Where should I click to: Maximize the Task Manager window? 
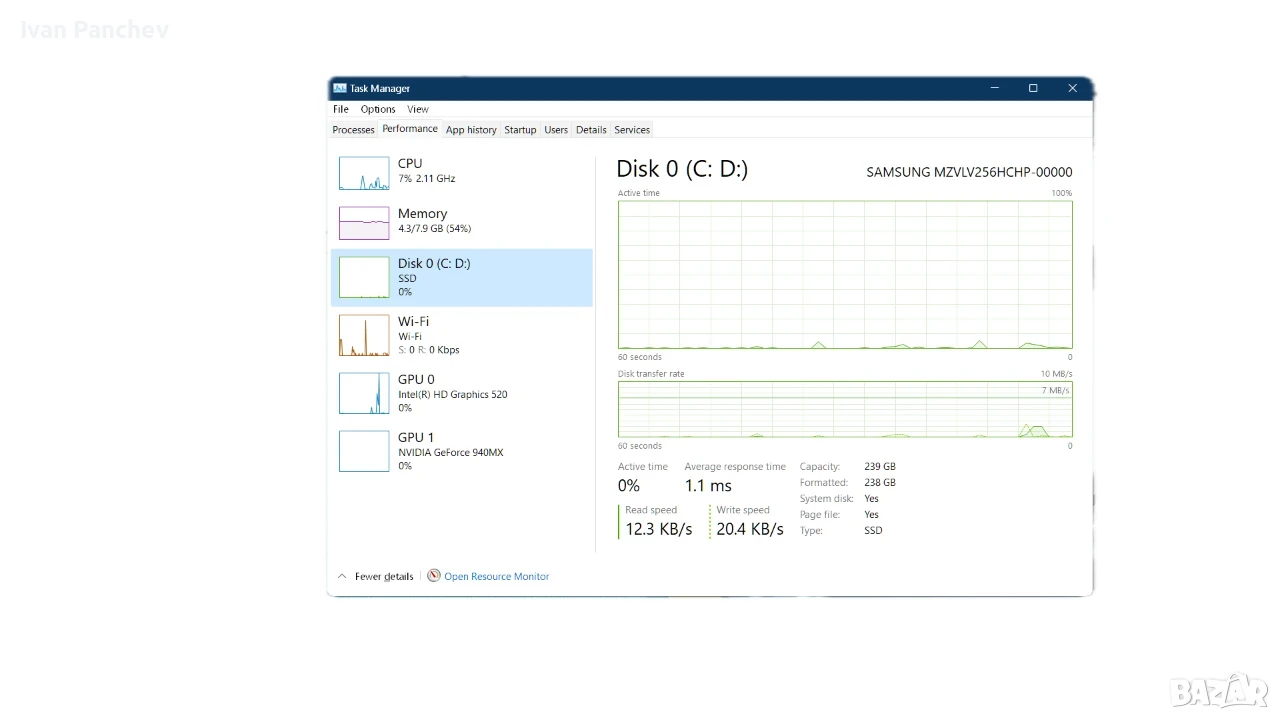[x=1033, y=88]
